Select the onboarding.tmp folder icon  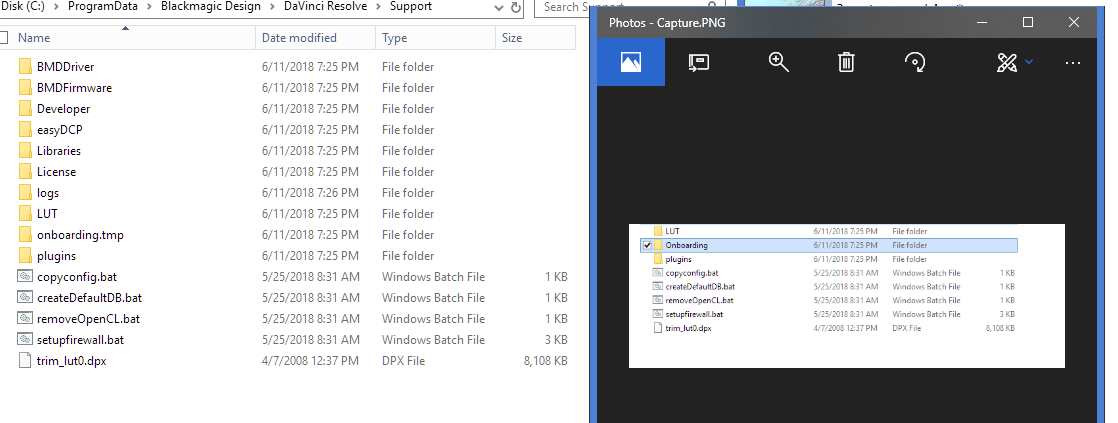tap(25, 235)
